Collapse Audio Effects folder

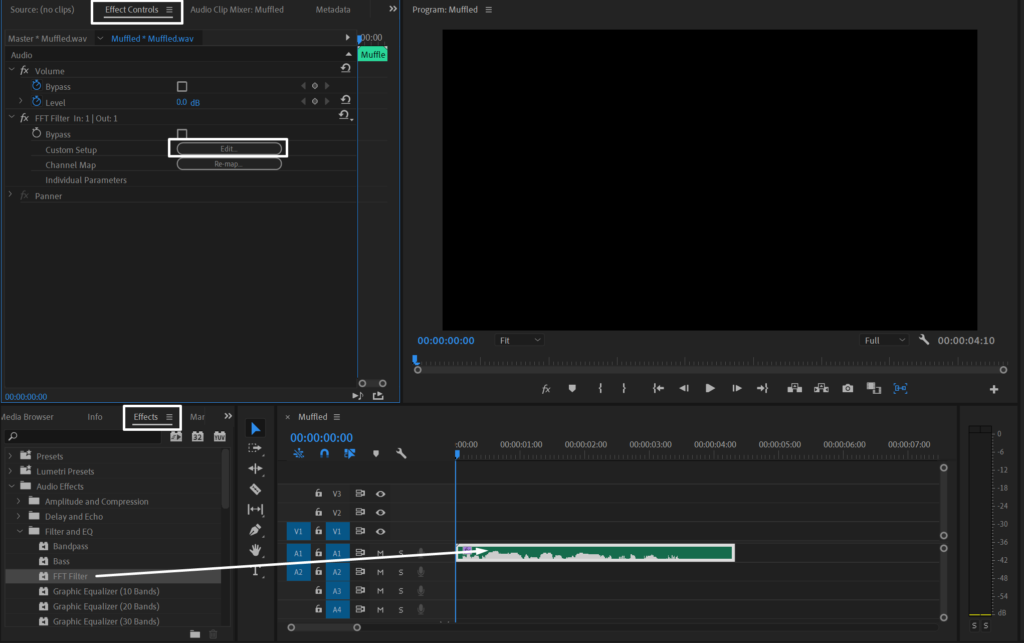pos(12,486)
